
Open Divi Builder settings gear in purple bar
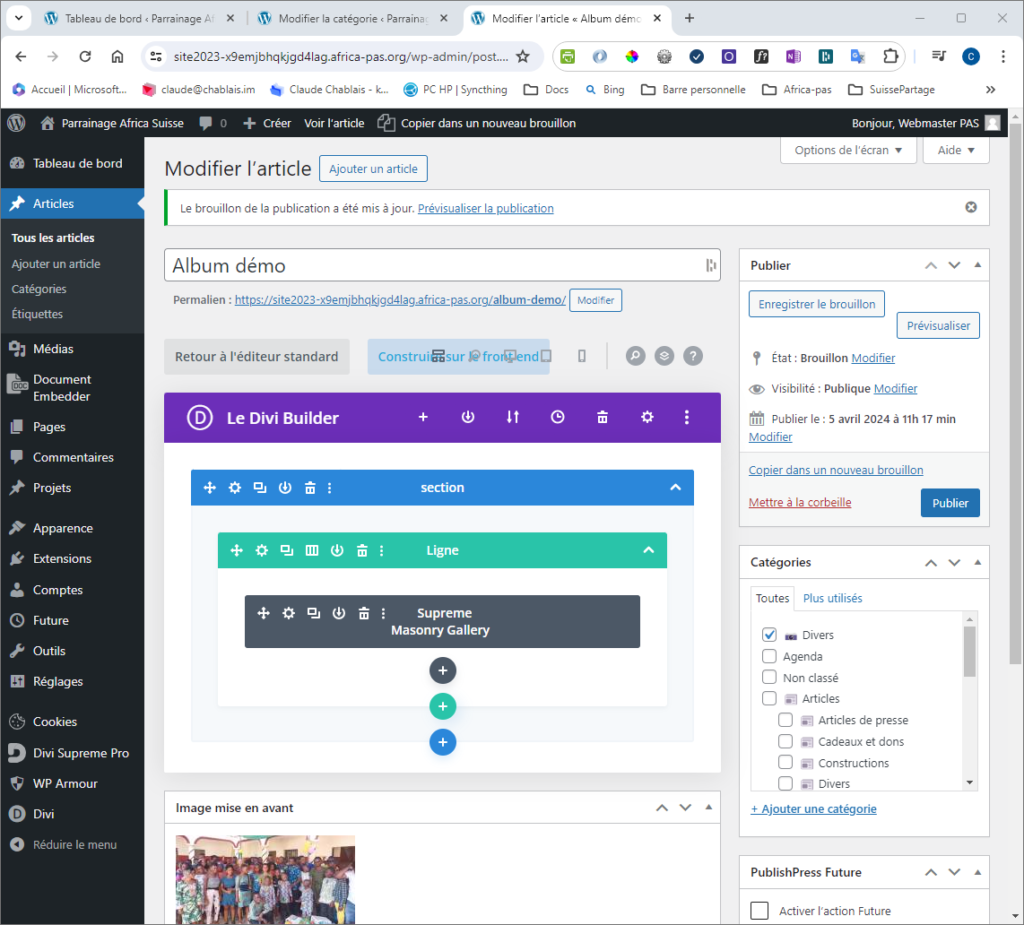click(x=647, y=417)
